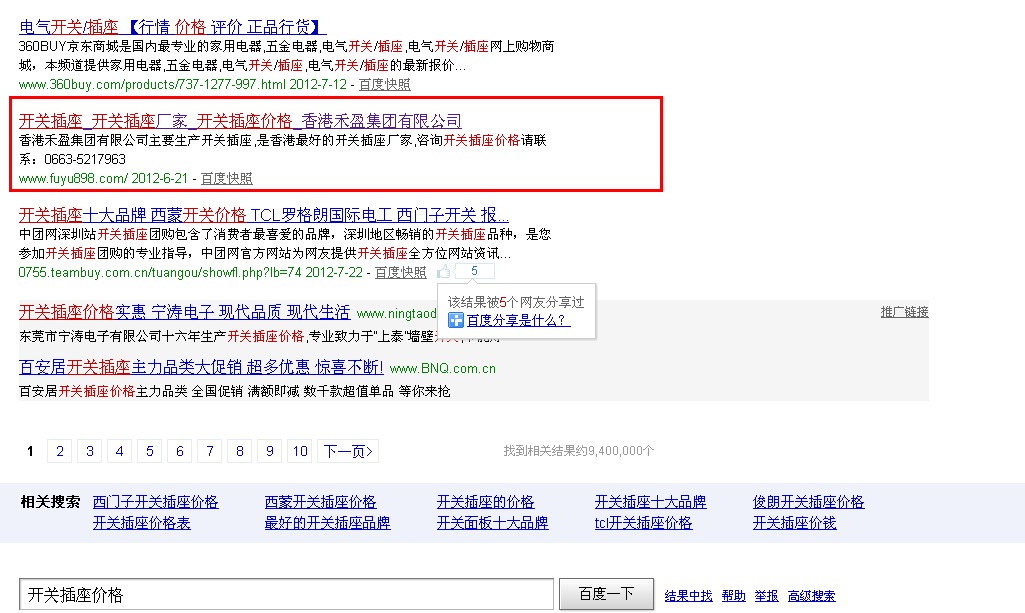This screenshot has height=613, width=1025.
Task: Open 百度快照 for the 360buy result
Action: coord(384,84)
